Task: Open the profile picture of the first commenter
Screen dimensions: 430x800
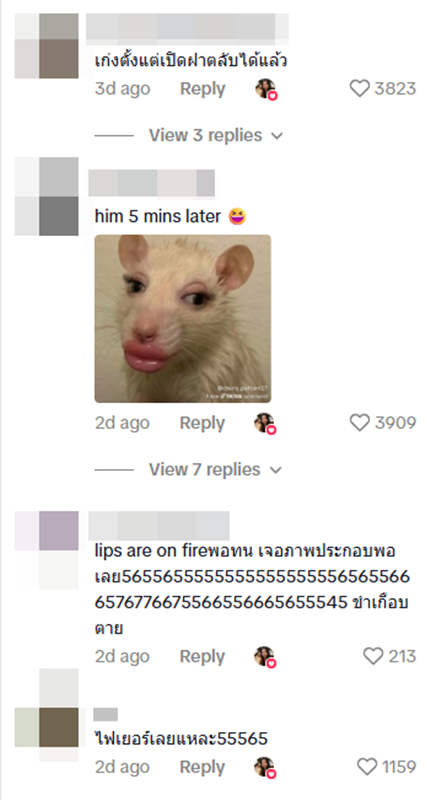Action: click(x=46, y=46)
